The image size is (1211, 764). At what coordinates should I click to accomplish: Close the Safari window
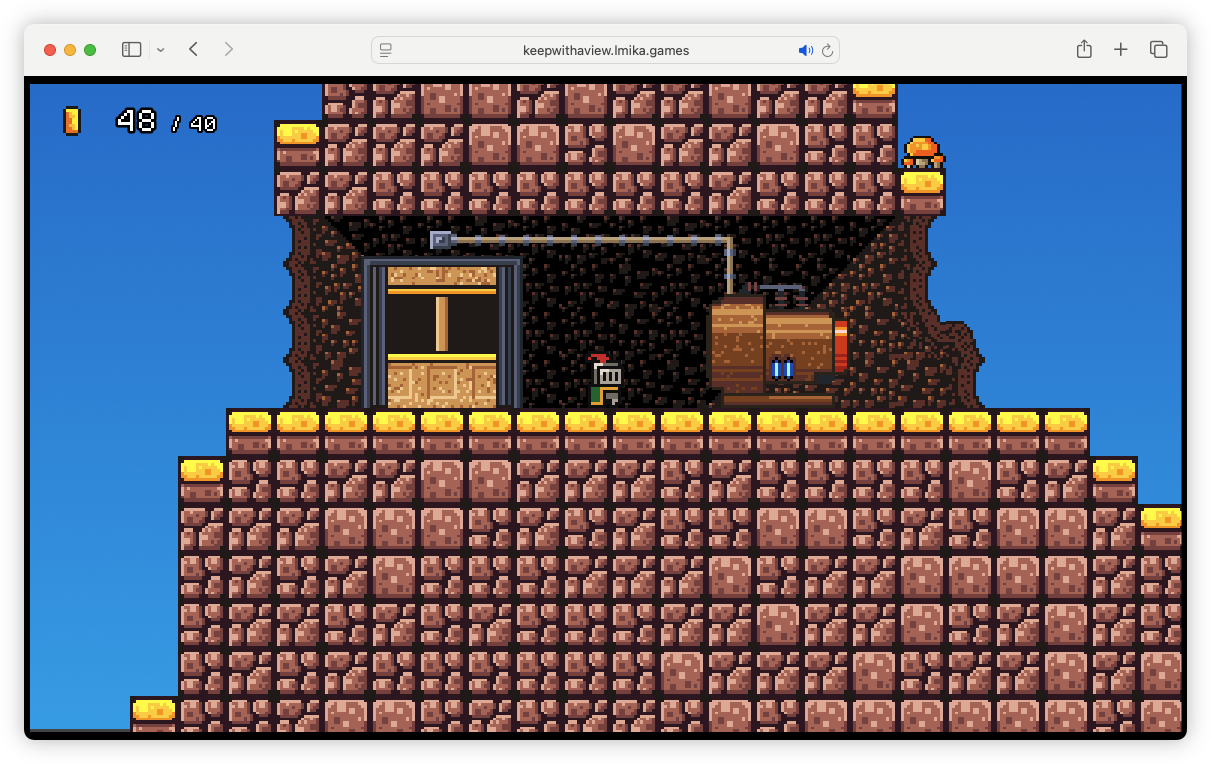[x=50, y=50]
